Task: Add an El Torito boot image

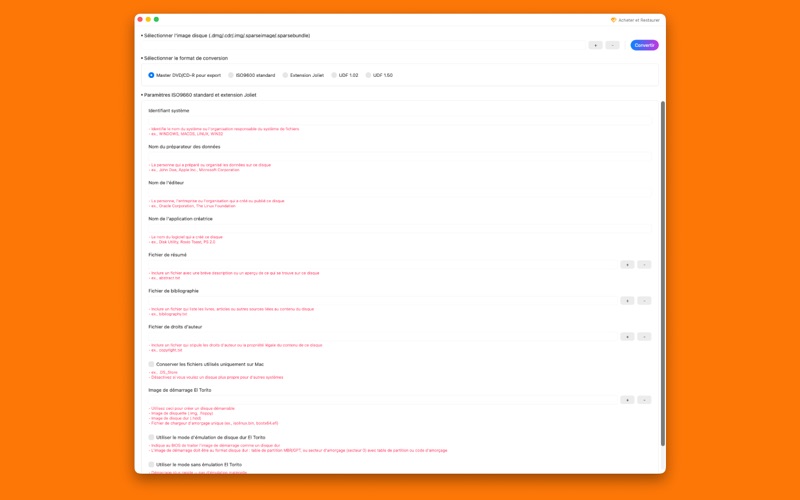Action: (x=627, y=399)
